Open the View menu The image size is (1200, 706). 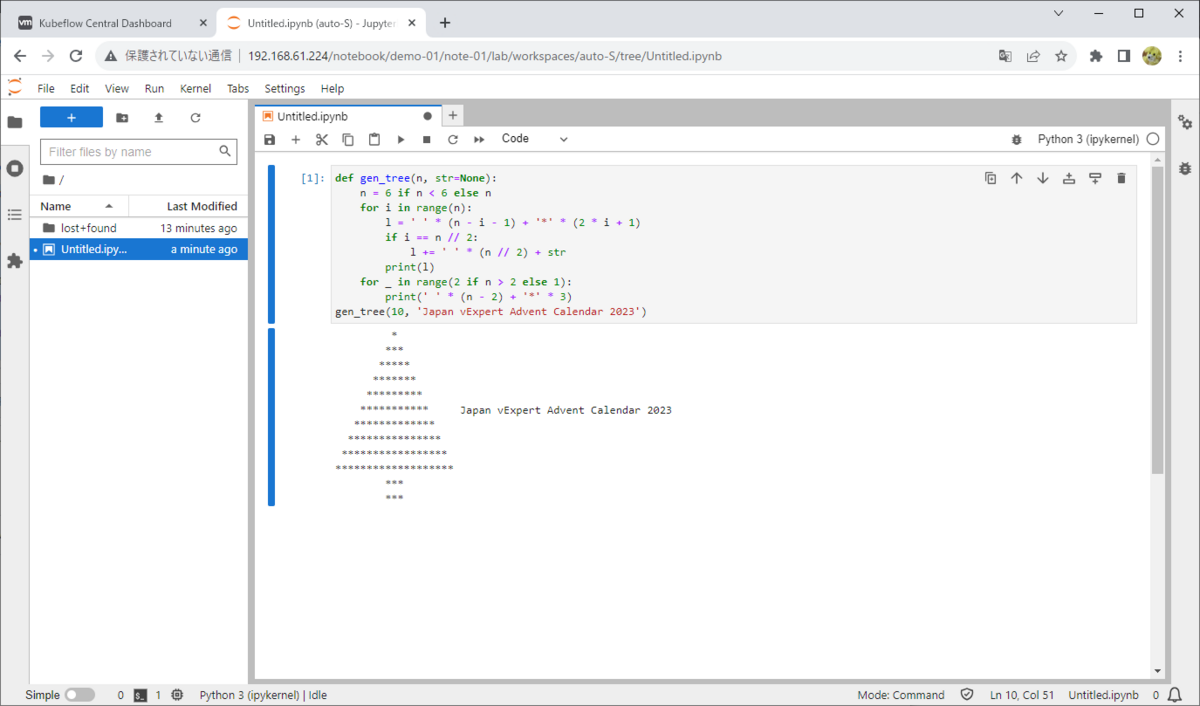117,88
